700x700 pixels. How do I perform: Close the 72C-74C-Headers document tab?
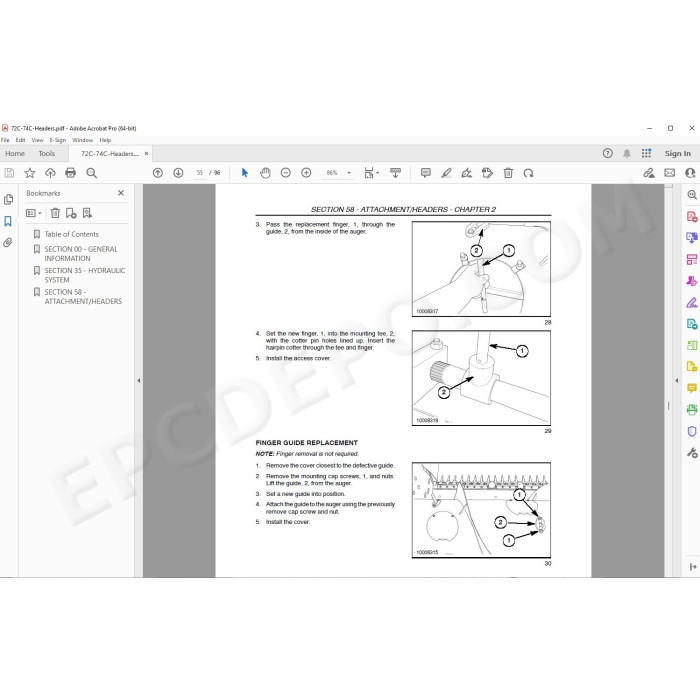click(x=146, y=154)
